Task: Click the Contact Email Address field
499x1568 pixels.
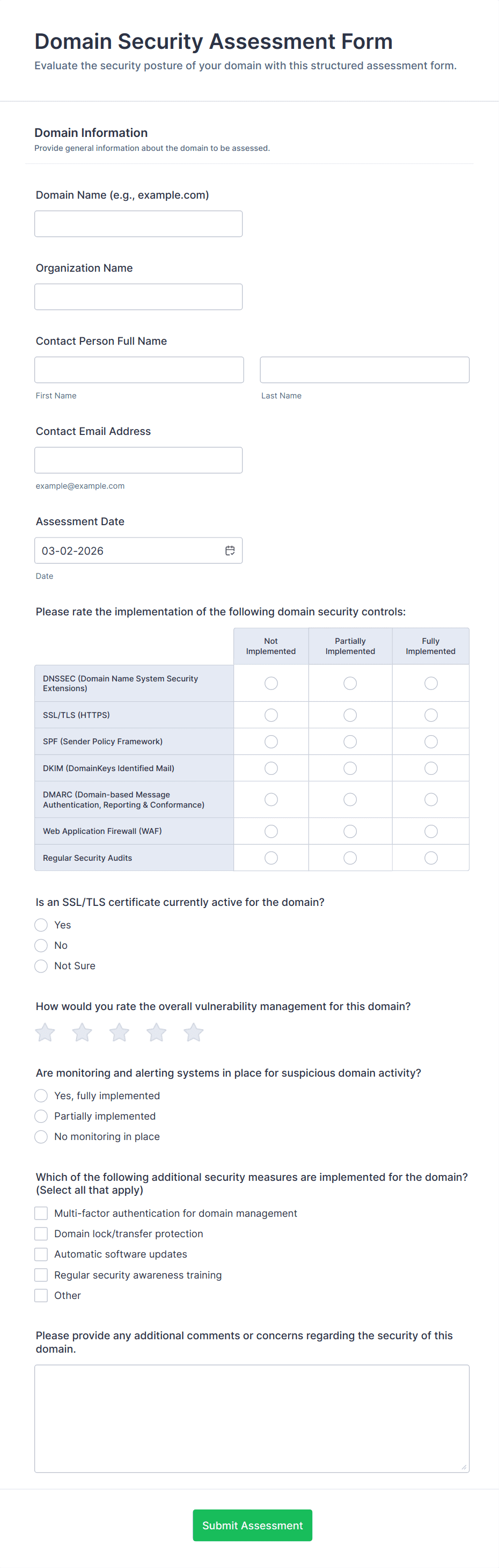Action: [x=139, y=460]
